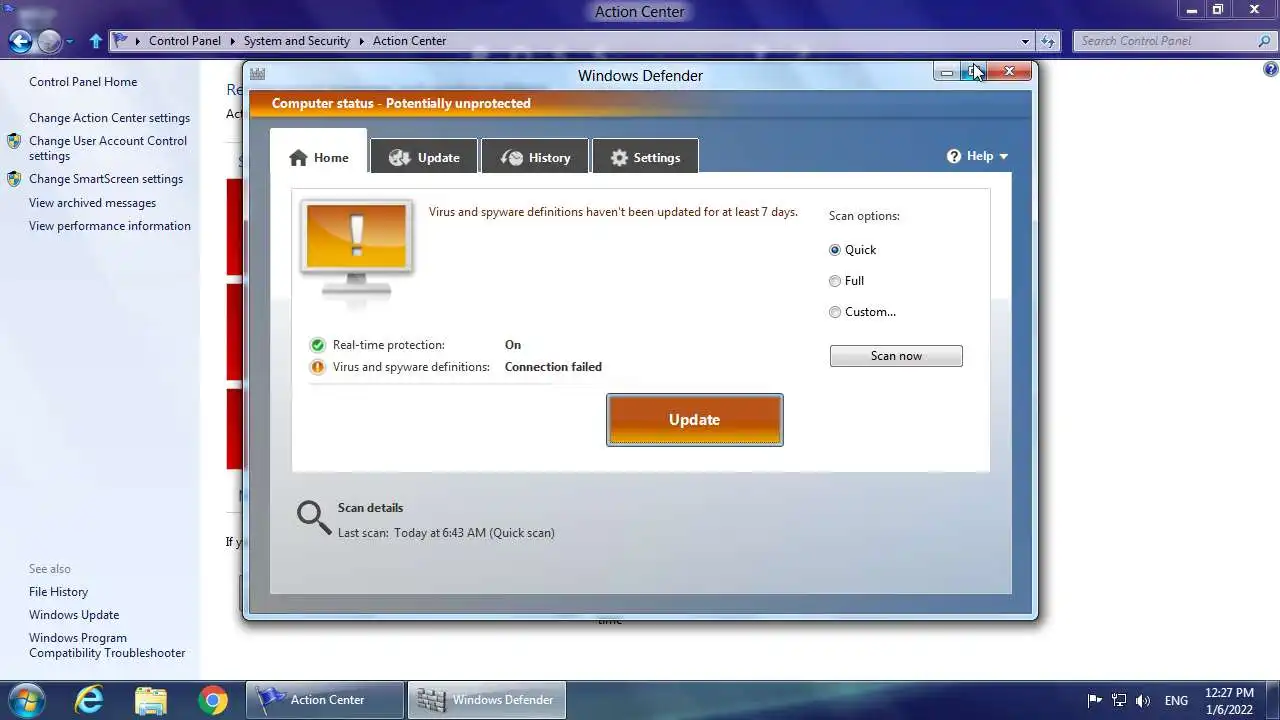Click the Action Center flag address icon
The width and height of the screenshot is (1280, 720).
[x=121, y=41]
